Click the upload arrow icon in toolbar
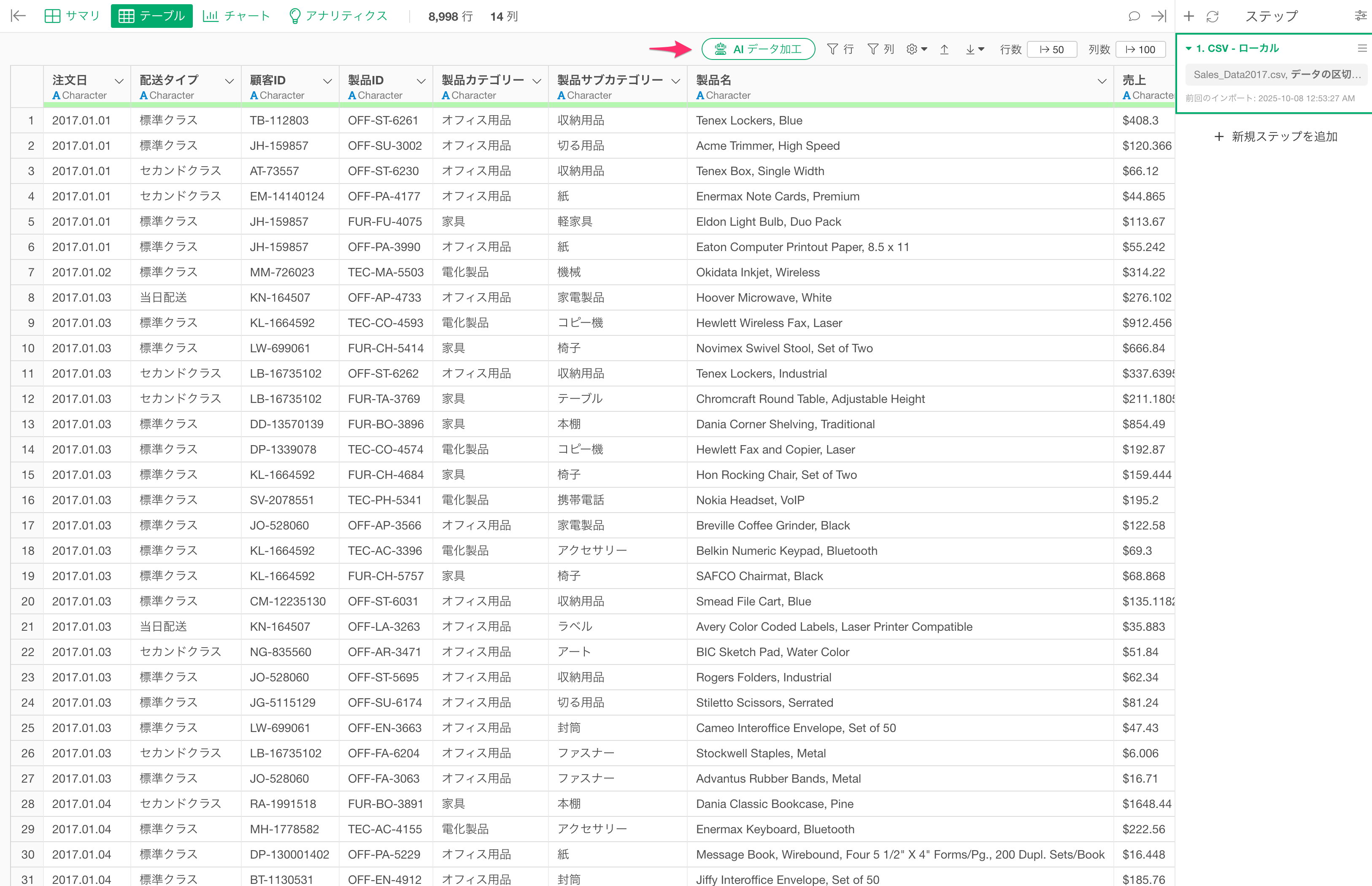 click(x=944, y=49)
